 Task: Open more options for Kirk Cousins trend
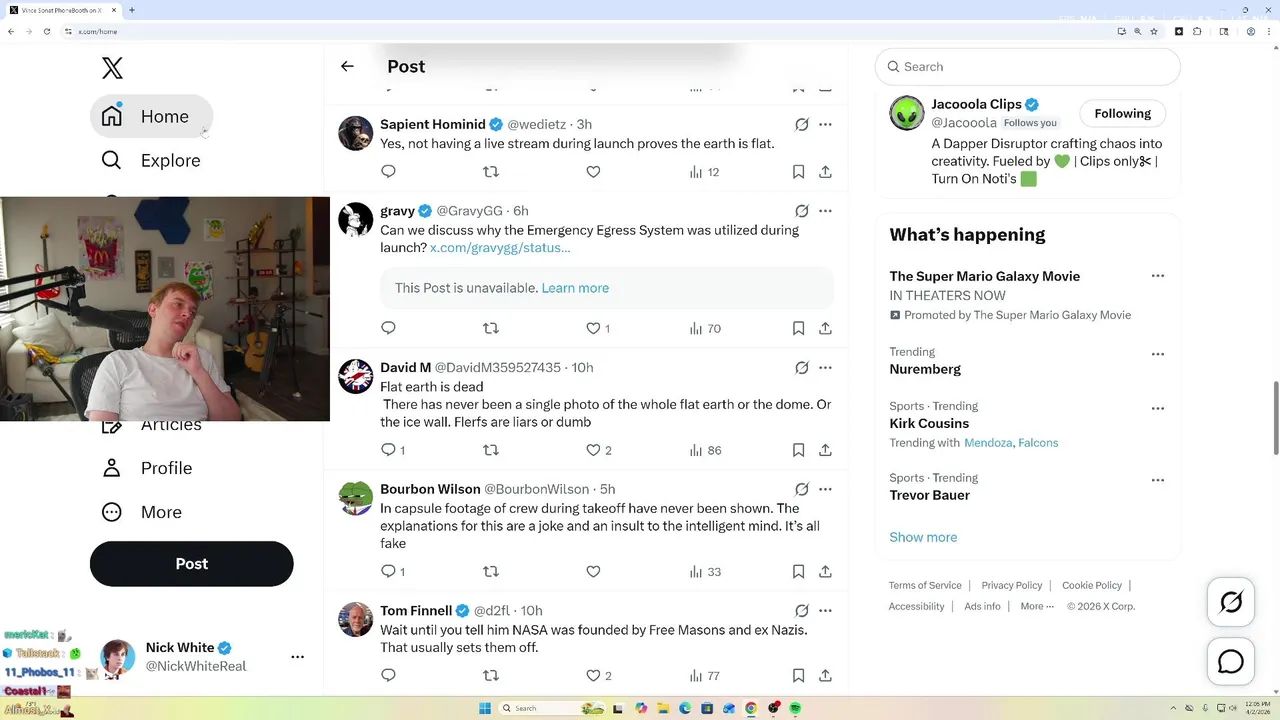tap(1157, 408)
